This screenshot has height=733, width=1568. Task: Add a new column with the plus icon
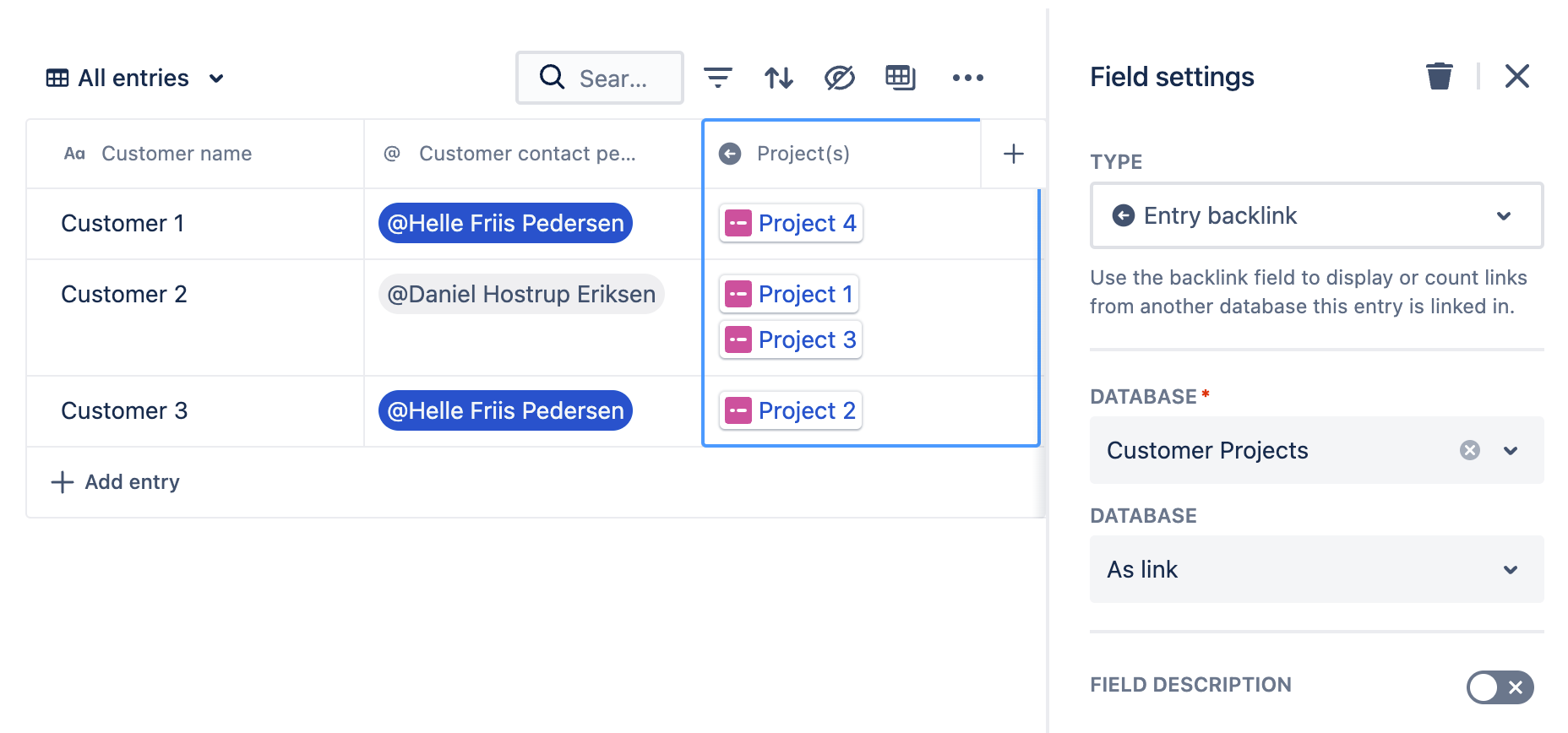1014,154
